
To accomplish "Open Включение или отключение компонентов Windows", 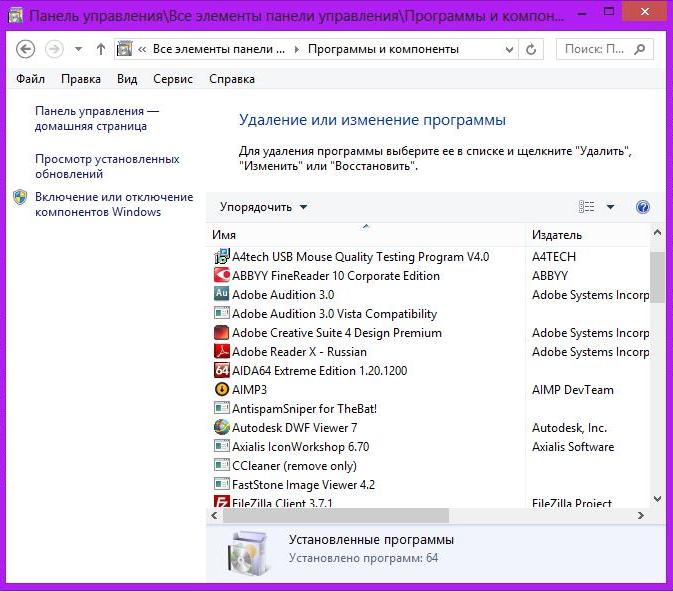I will tap(113, 204).
